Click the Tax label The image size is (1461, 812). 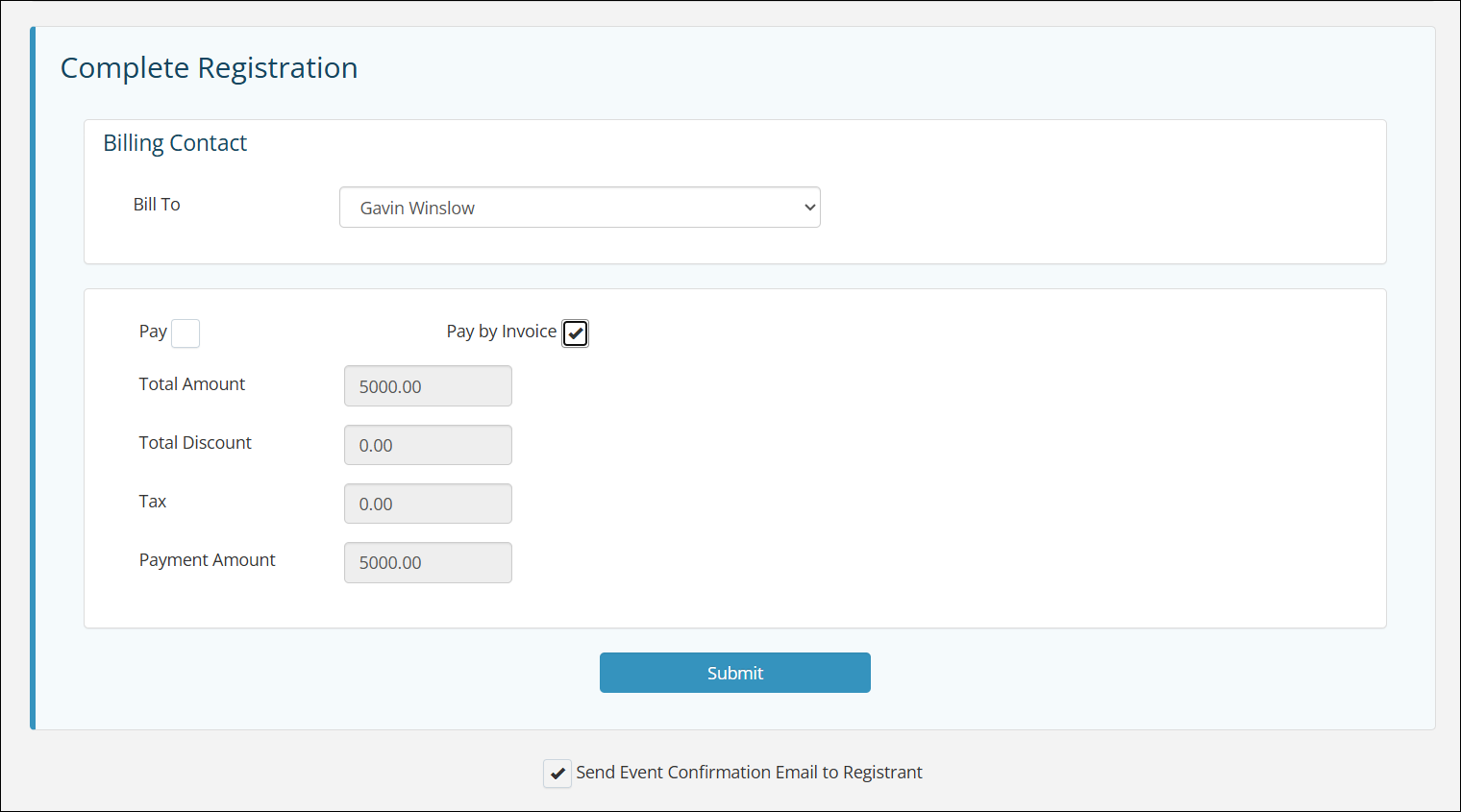(152, 501)
